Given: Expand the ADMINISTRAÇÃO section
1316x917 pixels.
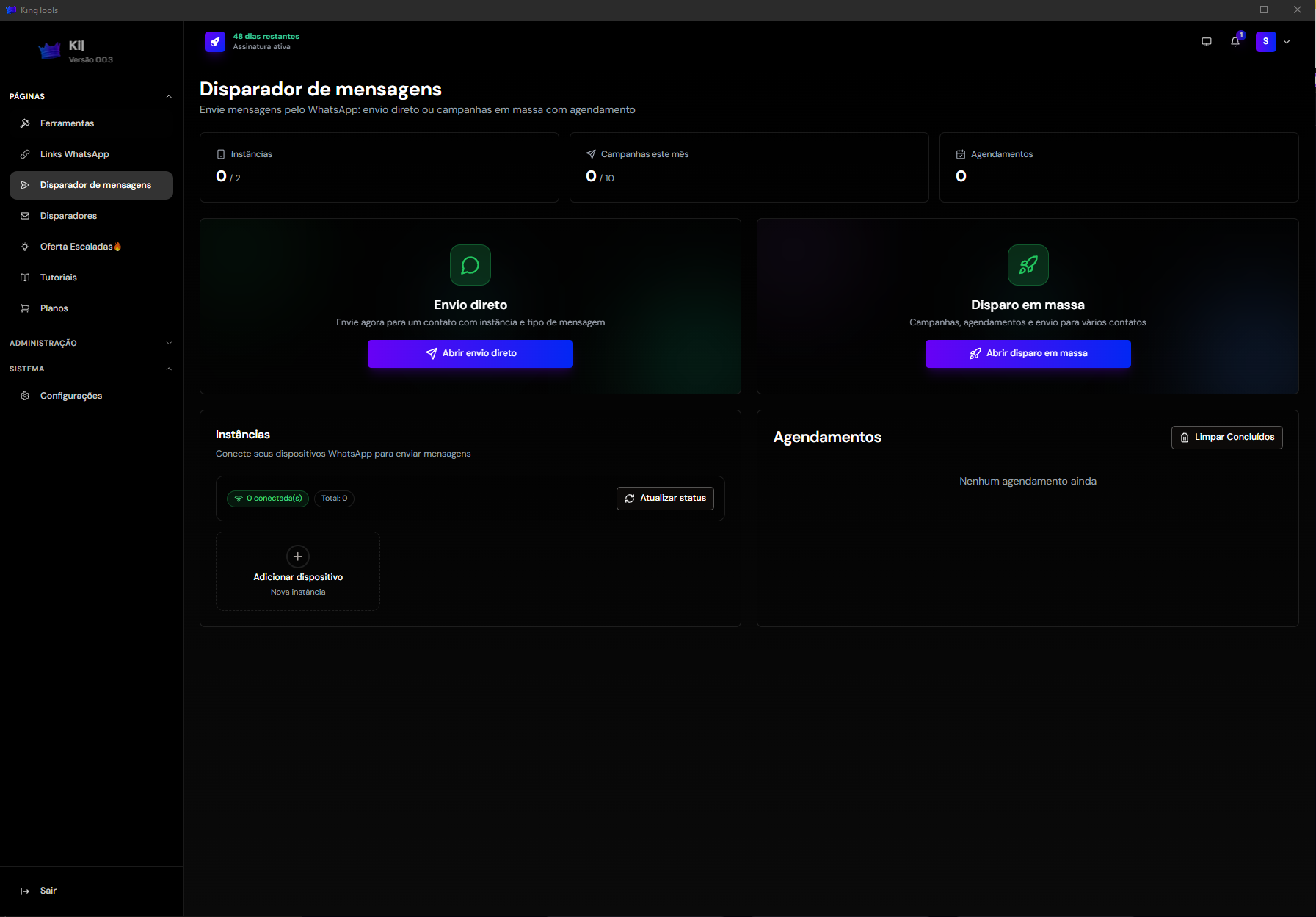Looking at the screenshot, I should coord(169,343).
